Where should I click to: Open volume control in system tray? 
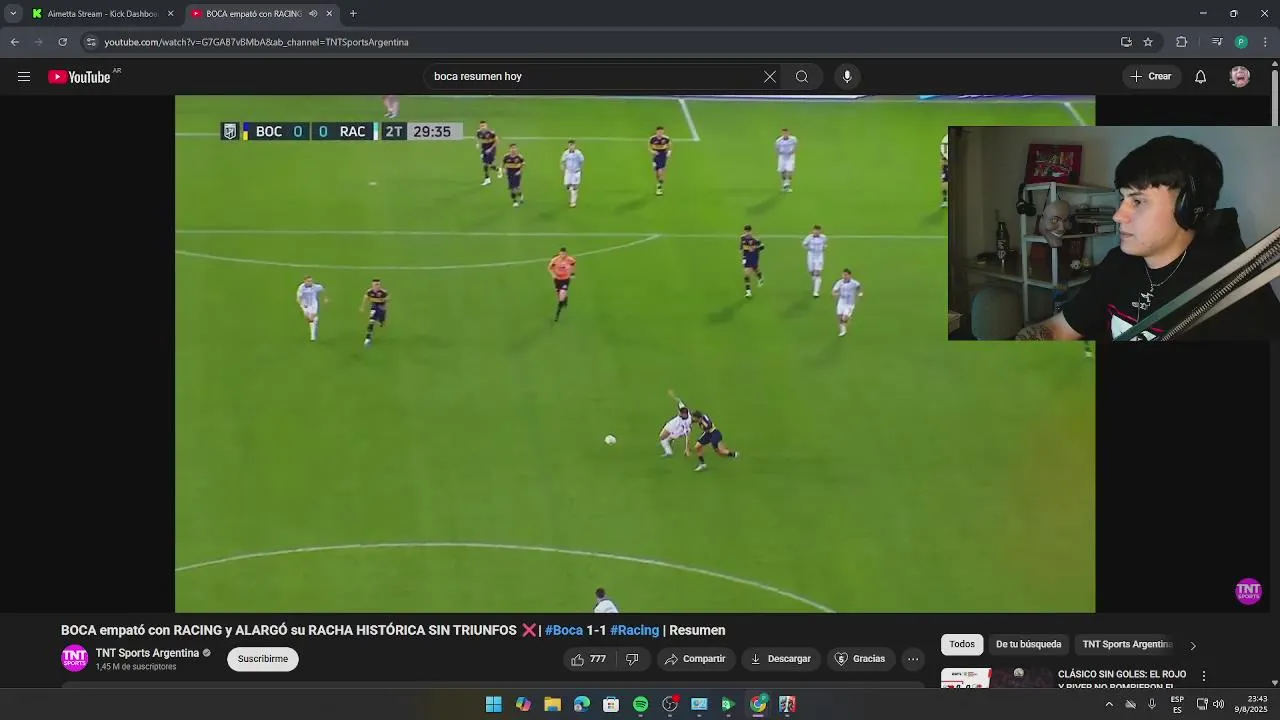click(1218, 704)
